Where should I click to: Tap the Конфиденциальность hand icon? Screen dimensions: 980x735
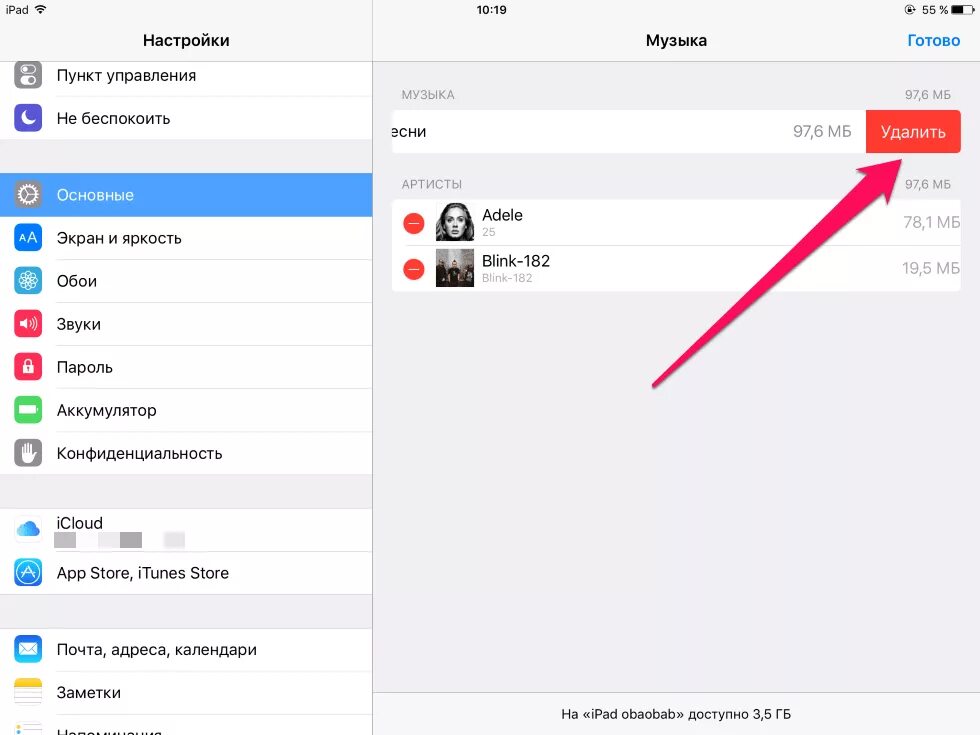point(28,453)
